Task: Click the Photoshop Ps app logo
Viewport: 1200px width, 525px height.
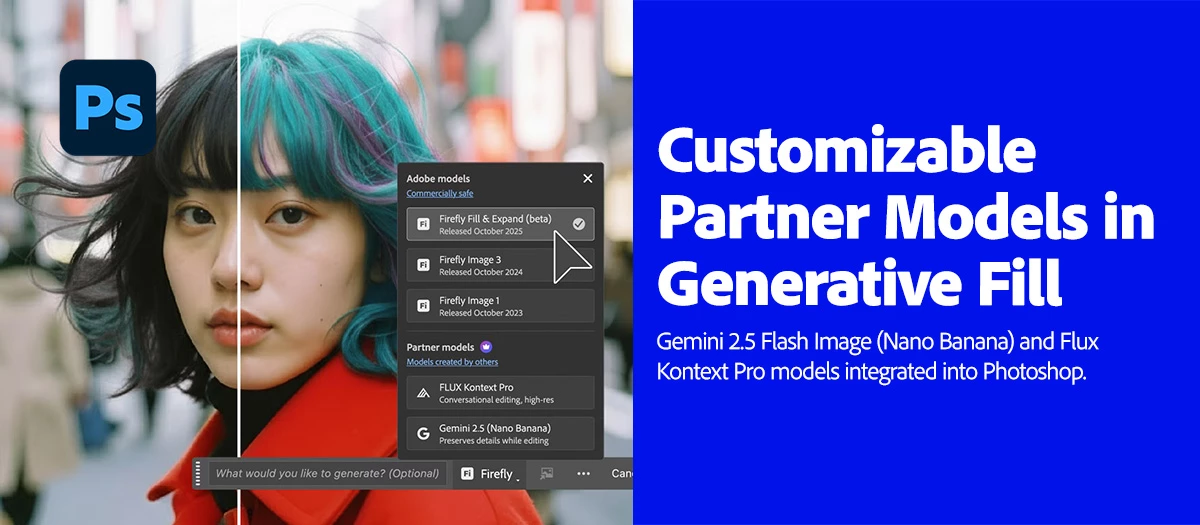Action: click(x=107, y=108)
